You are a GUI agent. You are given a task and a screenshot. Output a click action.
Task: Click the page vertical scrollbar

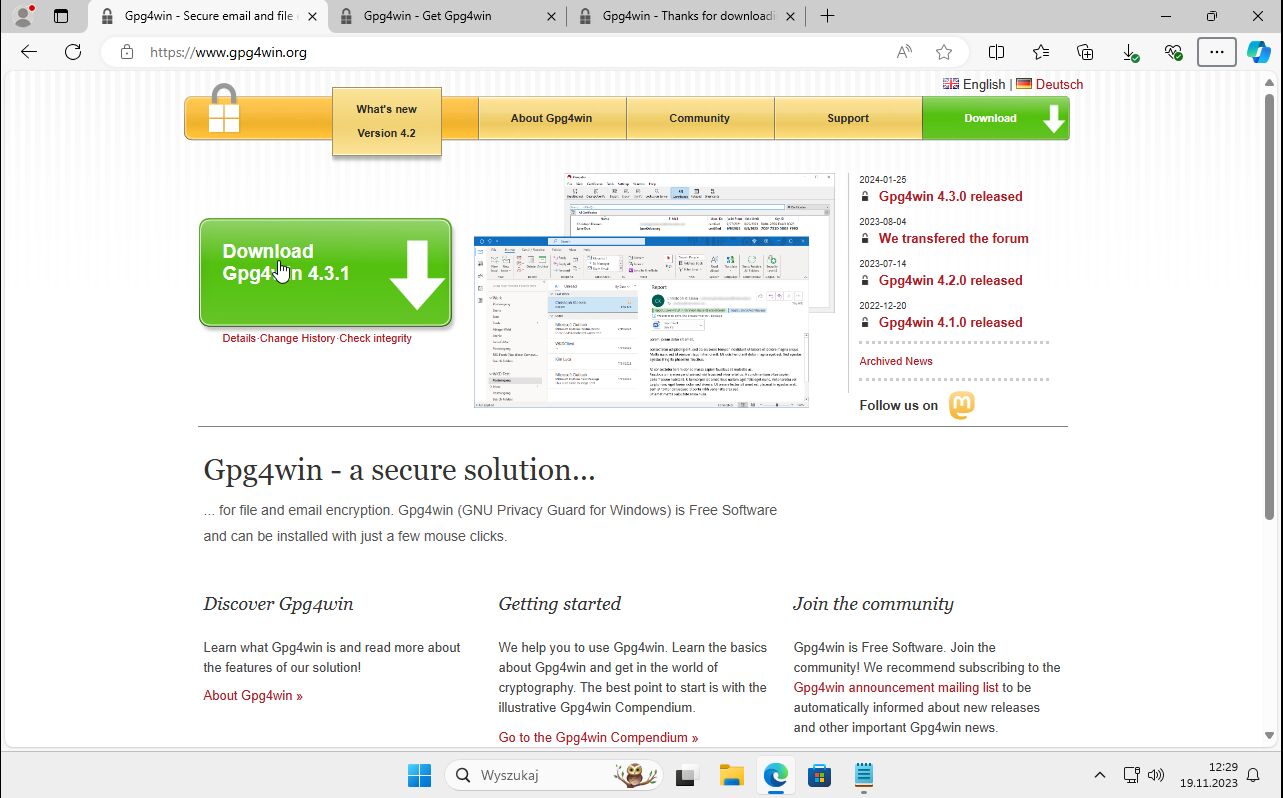coord(1271,300)
